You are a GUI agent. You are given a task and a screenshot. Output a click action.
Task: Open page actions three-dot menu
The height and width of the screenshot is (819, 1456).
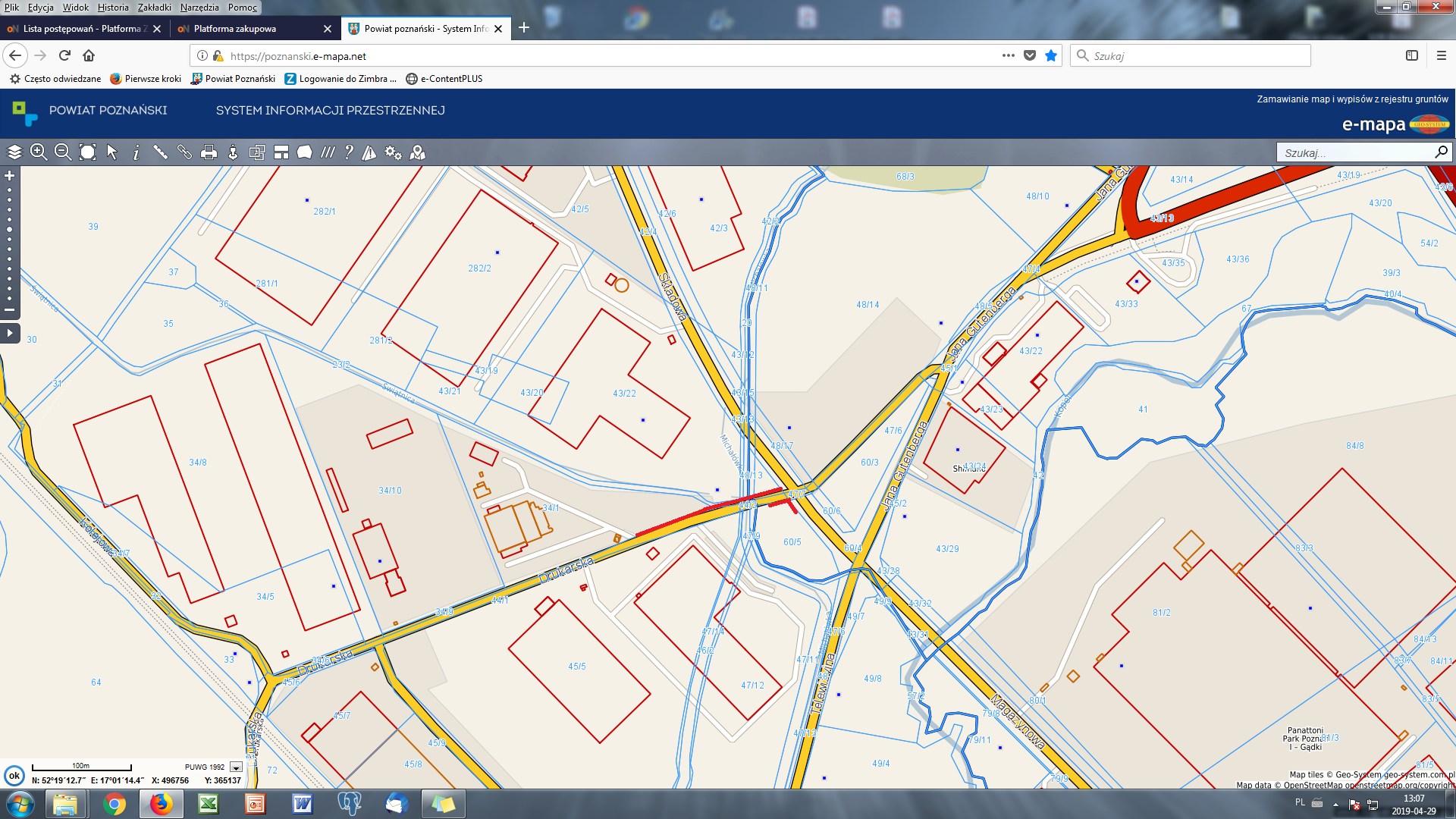tap(1008, 55)
